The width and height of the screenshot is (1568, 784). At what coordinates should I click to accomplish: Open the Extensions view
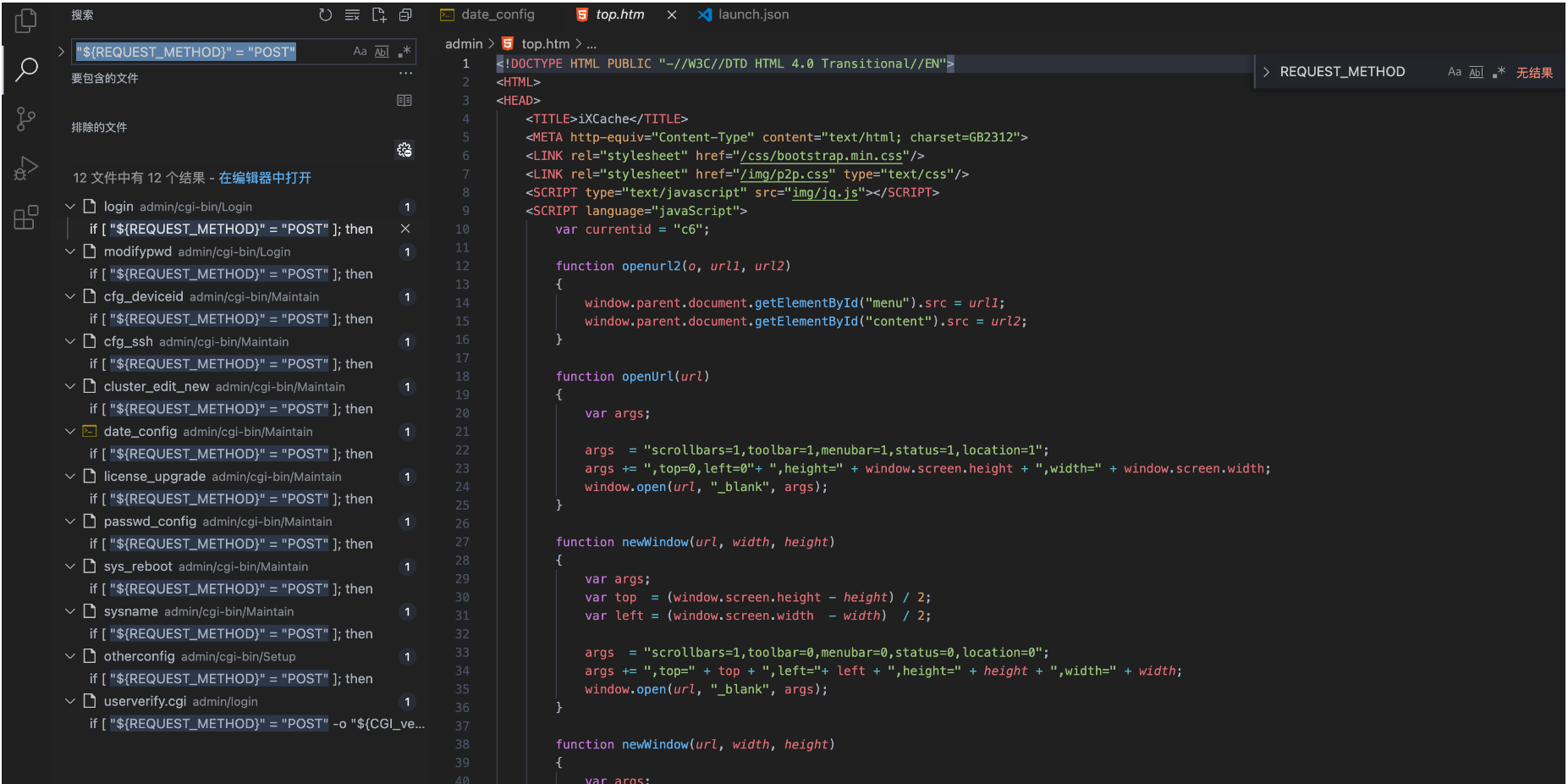(26, 218)
